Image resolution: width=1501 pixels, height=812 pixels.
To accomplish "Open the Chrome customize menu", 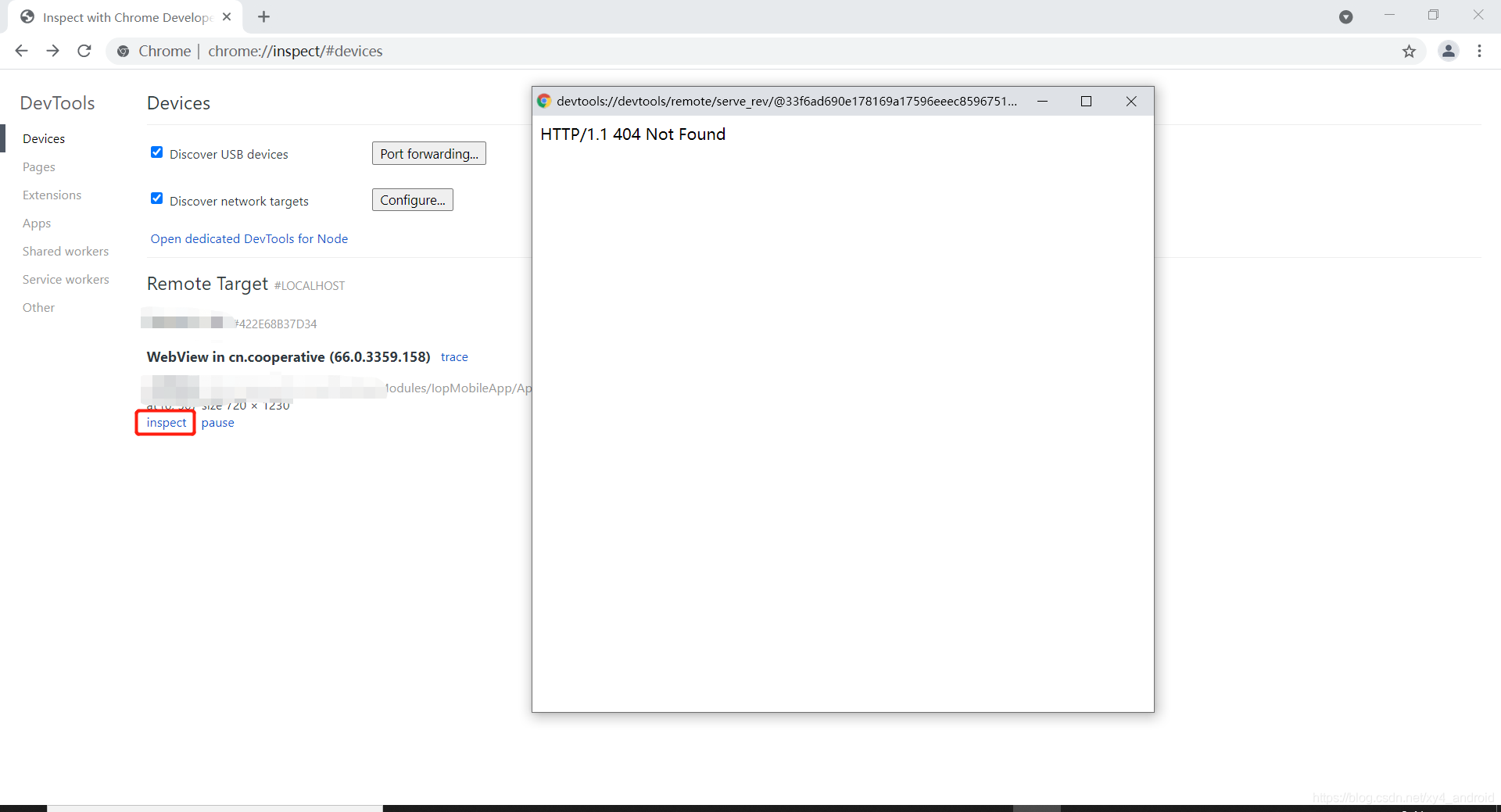I will coord(1479,51).
